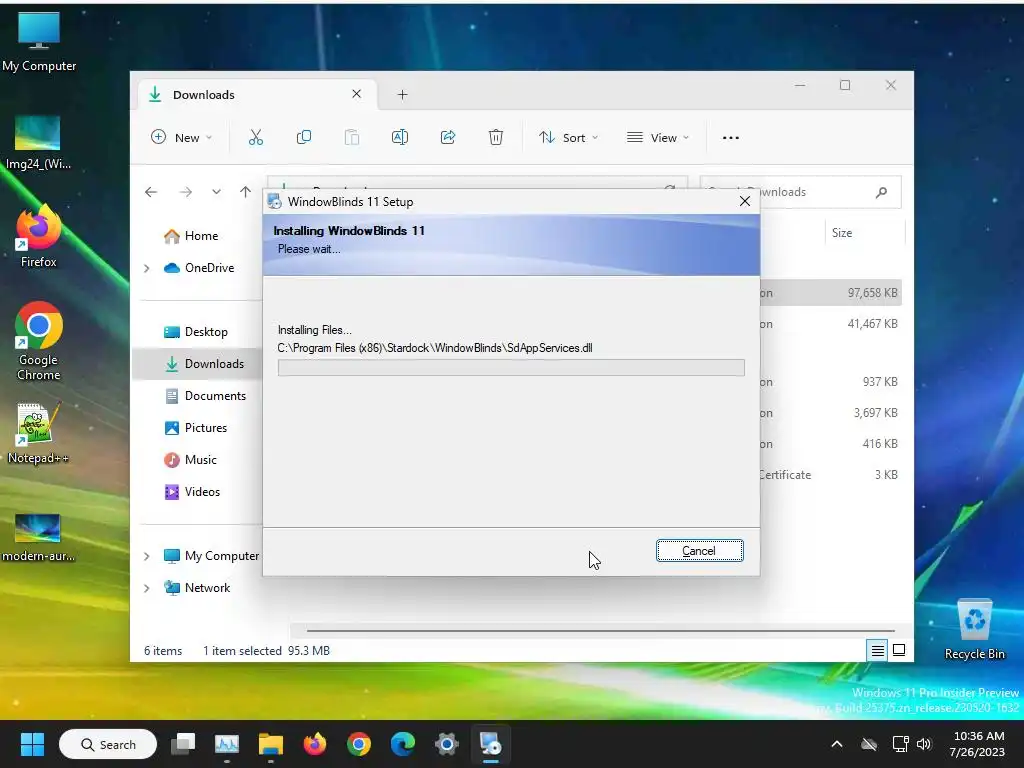
Task: Click the Copy icon in File Explorer toolbar
Action: coord(304,137)
